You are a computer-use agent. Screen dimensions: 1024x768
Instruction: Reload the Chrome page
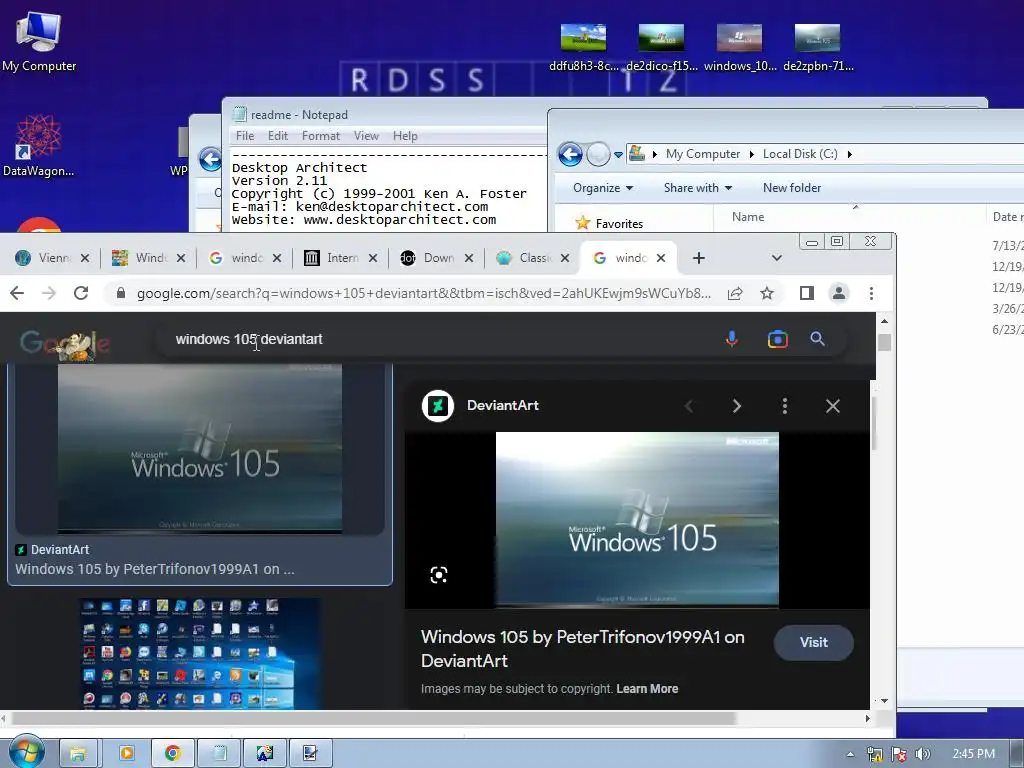coord(81,293)
